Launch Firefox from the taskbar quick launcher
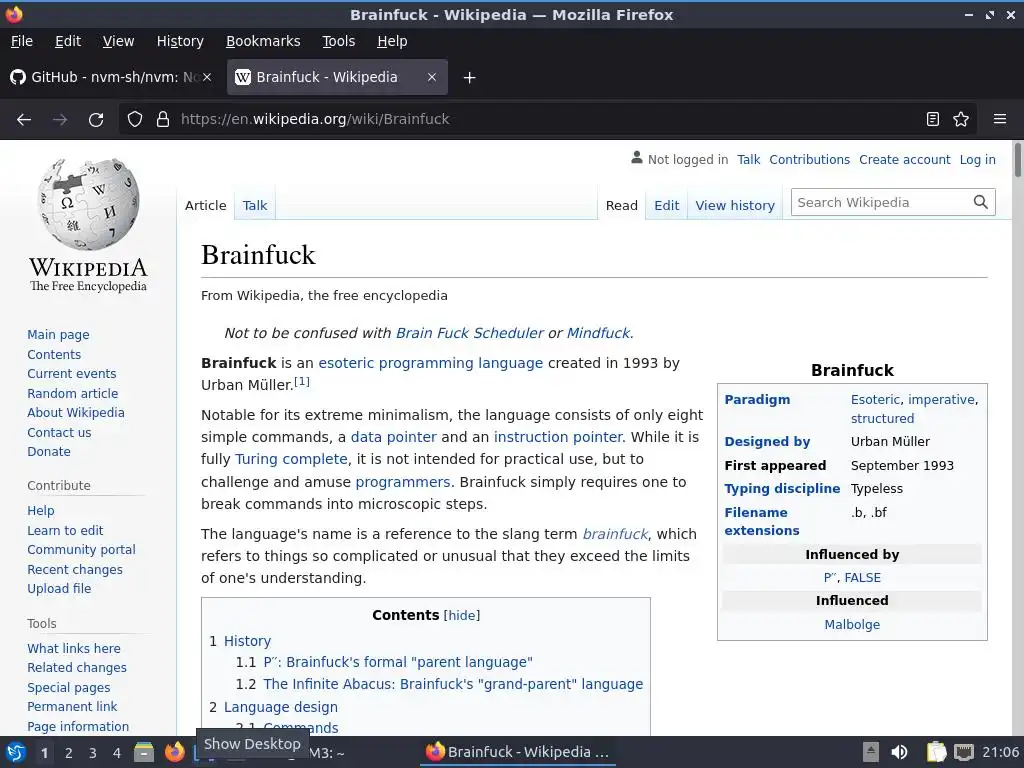The height and width of the screenshot is (768, 1024). 174,752
